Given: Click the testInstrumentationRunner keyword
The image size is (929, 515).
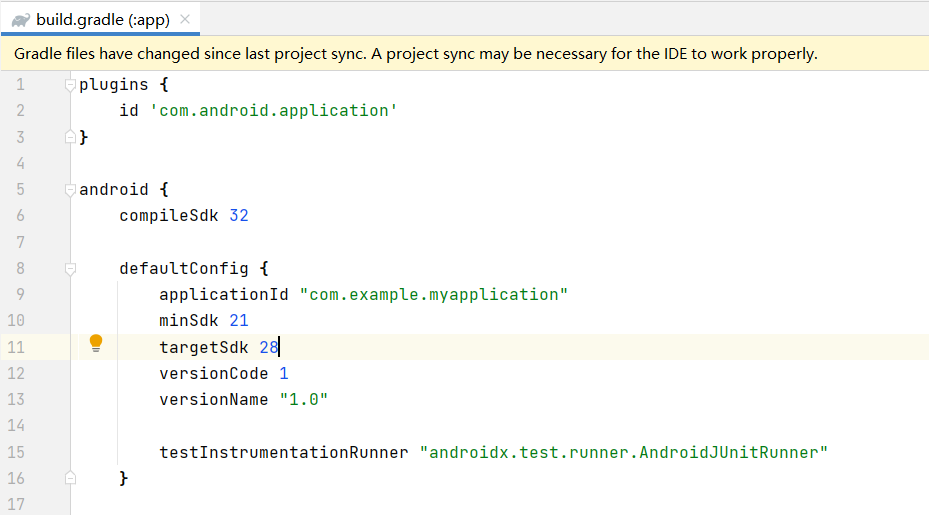Looking at the screenshot, I should pos(284,453).
